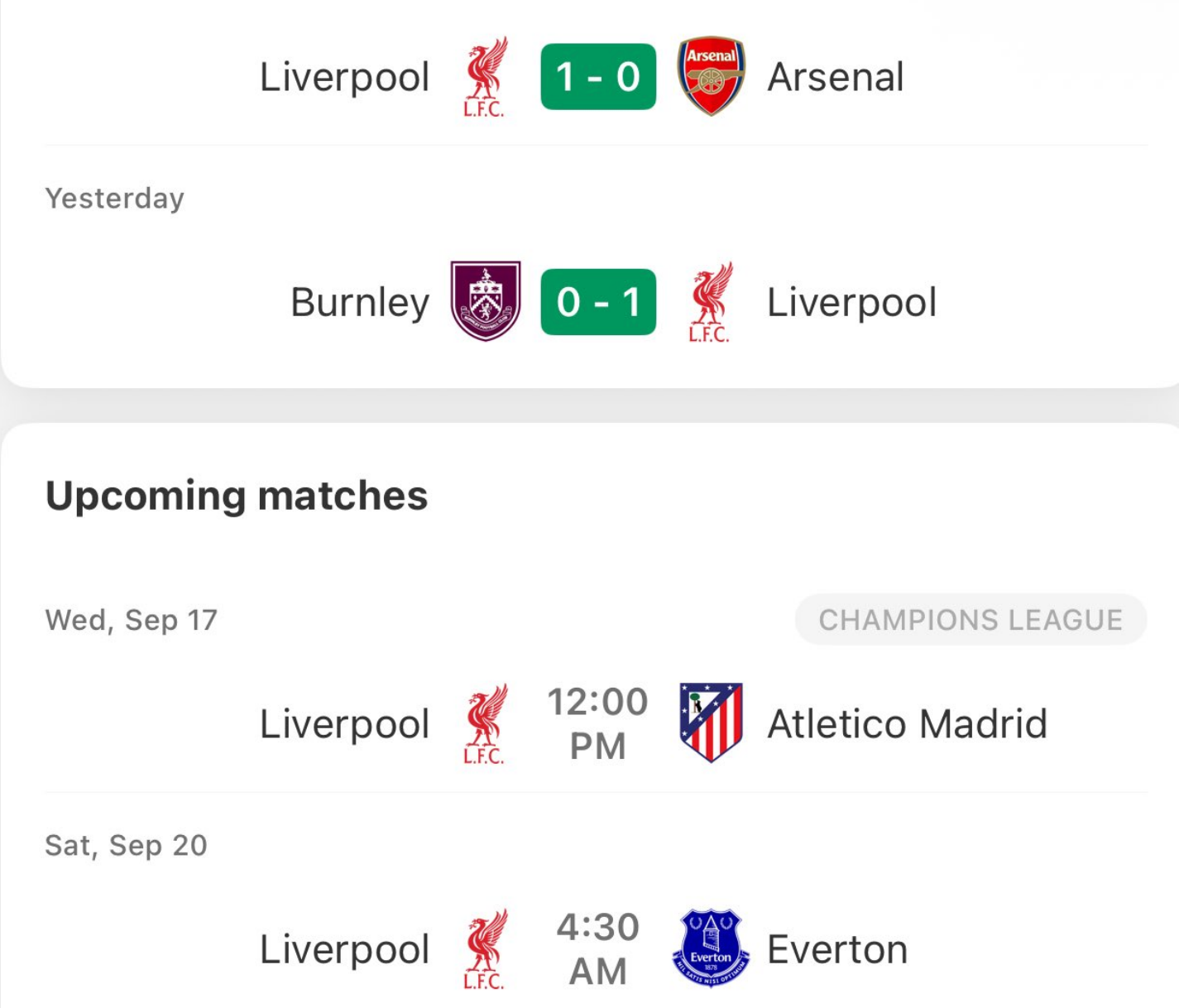This screenshot has width=1179, height=1008.
Task: Click the Atletico Madrid team name
Action: (908, 724)
